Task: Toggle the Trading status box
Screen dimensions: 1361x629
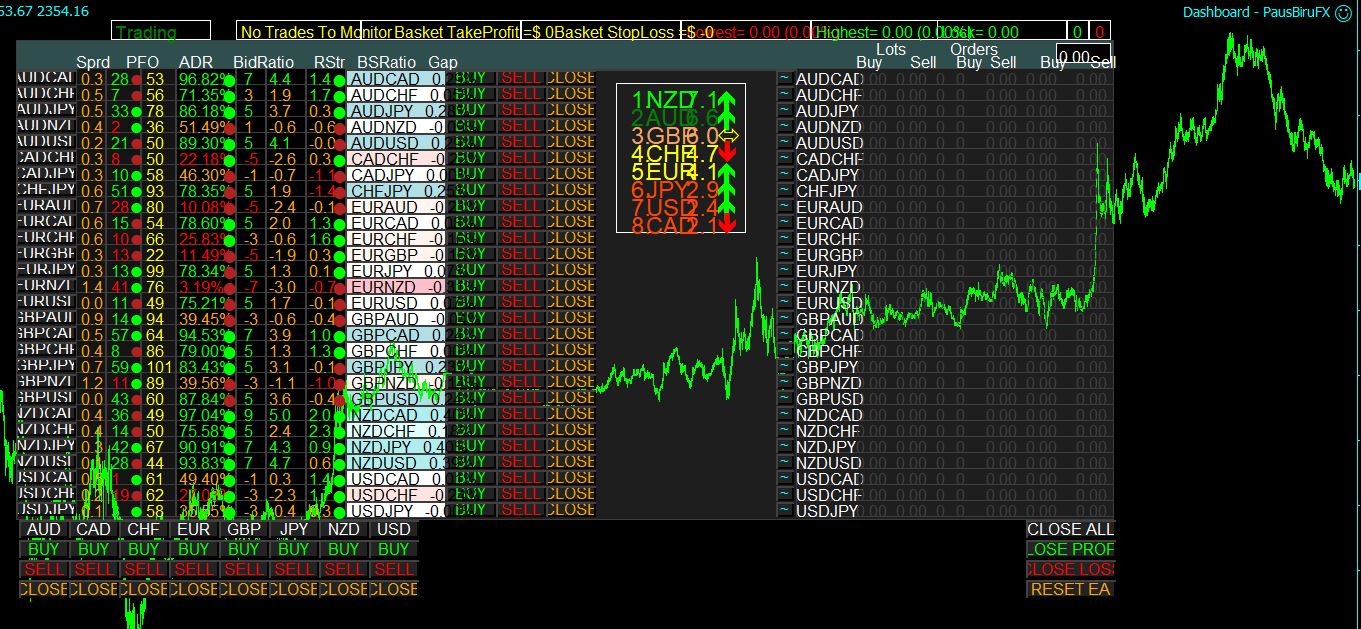Action: pos(160,33)
